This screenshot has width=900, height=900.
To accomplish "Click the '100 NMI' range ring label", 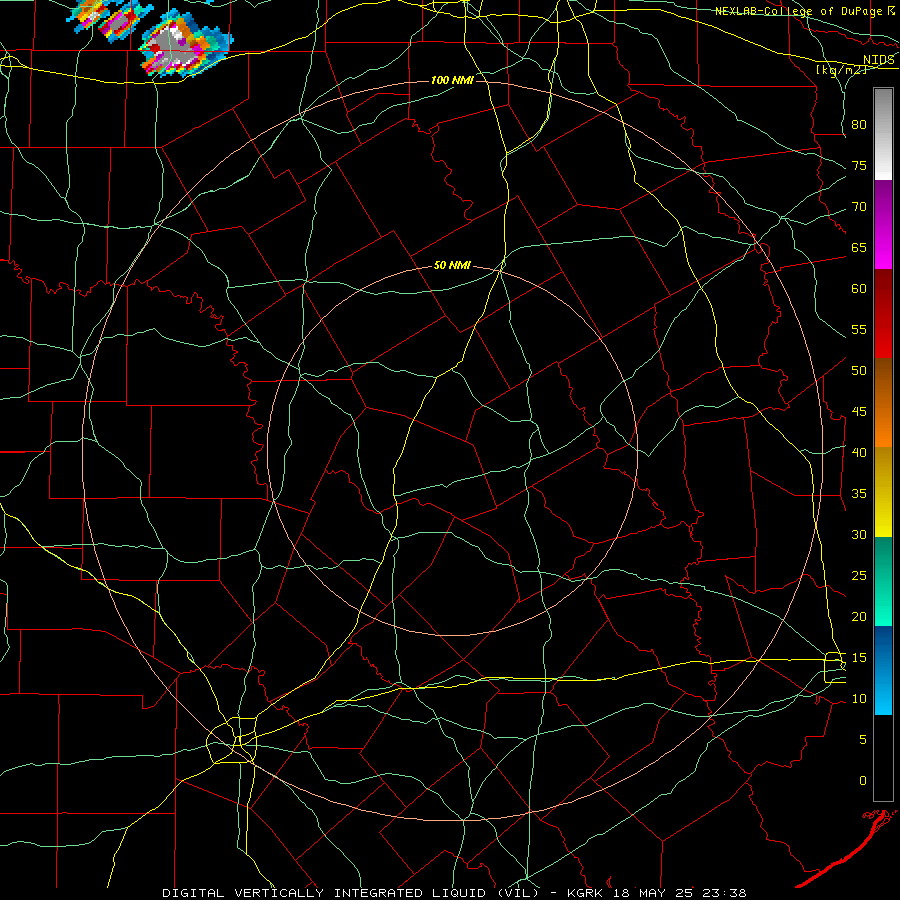I will 452,80.
